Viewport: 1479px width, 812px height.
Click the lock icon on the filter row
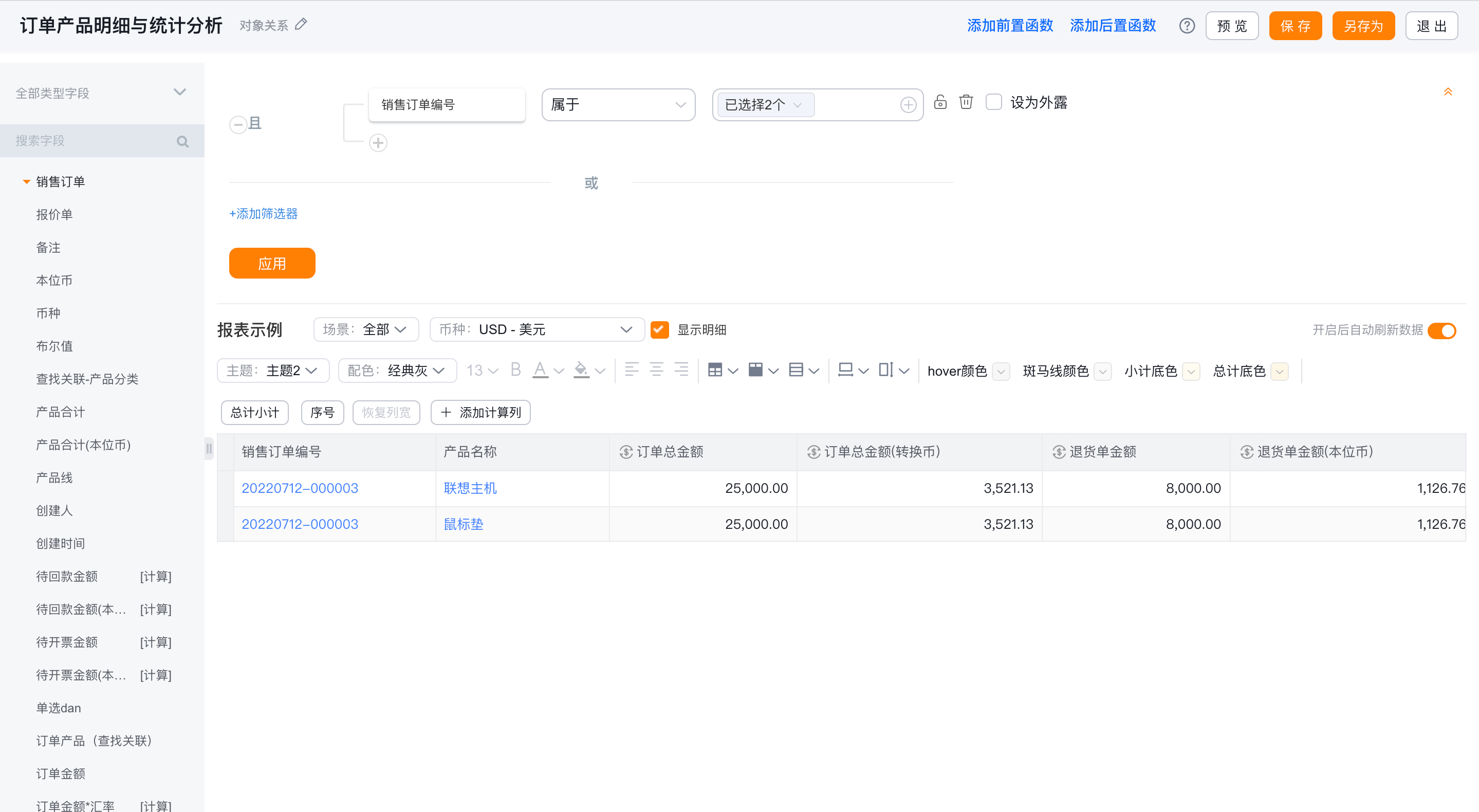click(940, 102)
